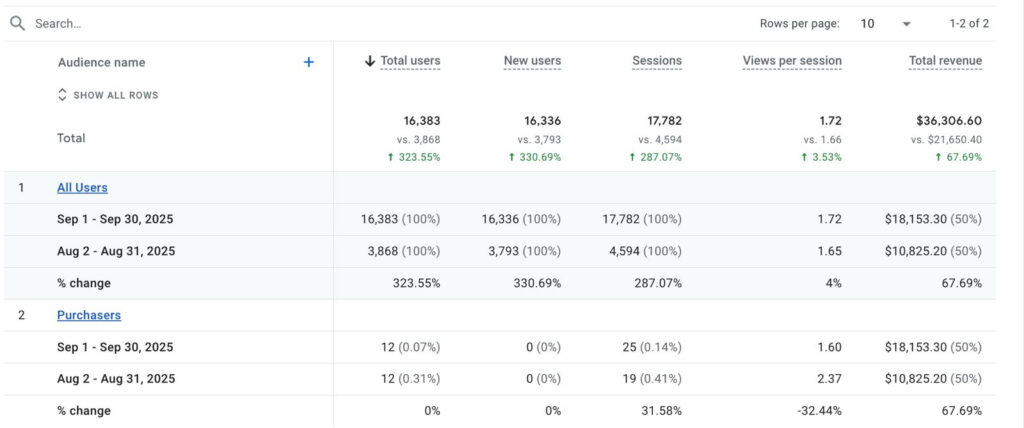Click the Total summary row label
The height and width of the screenshot is (428, 1024).
(x=71, y=138)
